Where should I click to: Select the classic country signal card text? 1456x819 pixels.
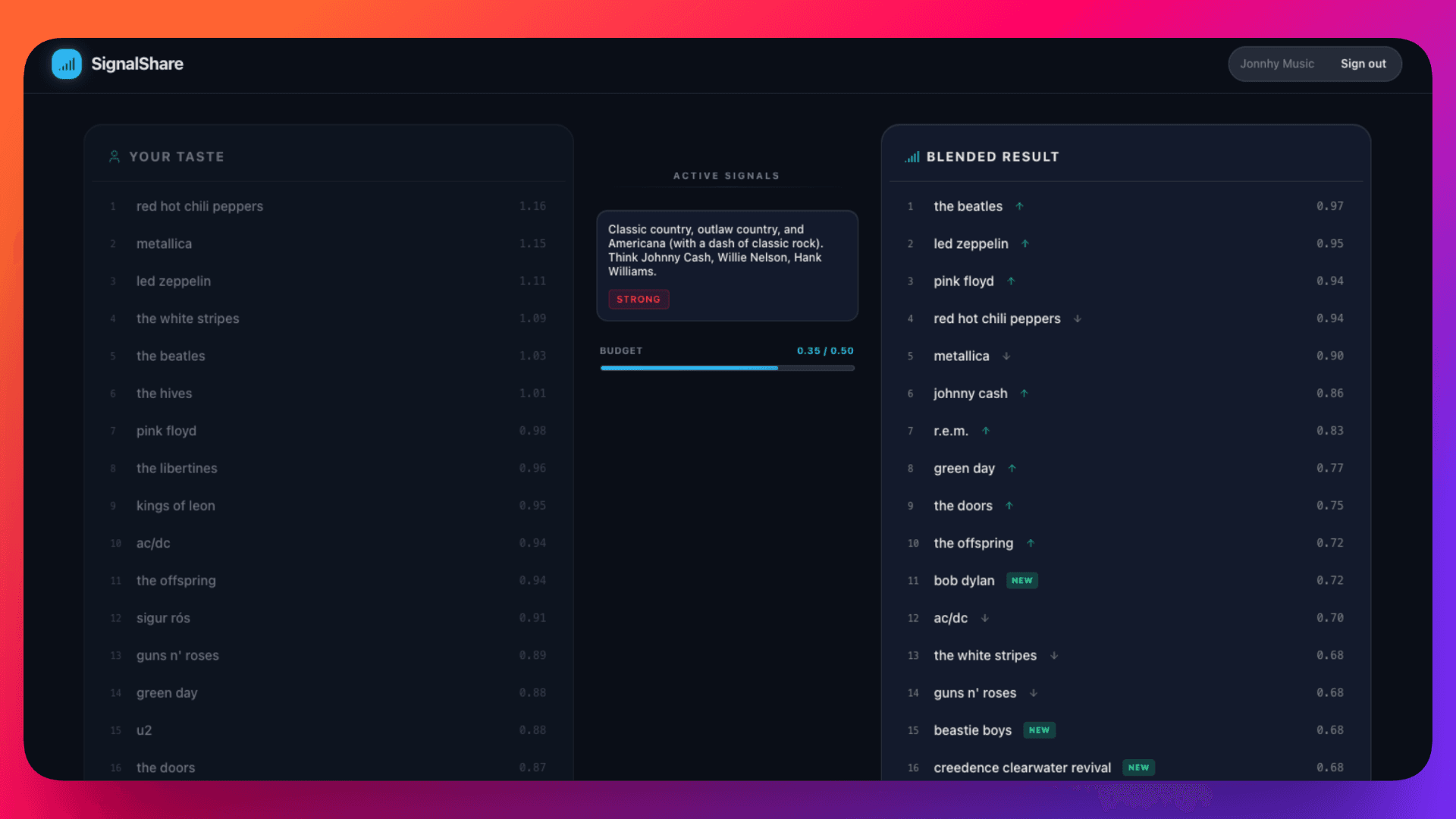[715, 250]
